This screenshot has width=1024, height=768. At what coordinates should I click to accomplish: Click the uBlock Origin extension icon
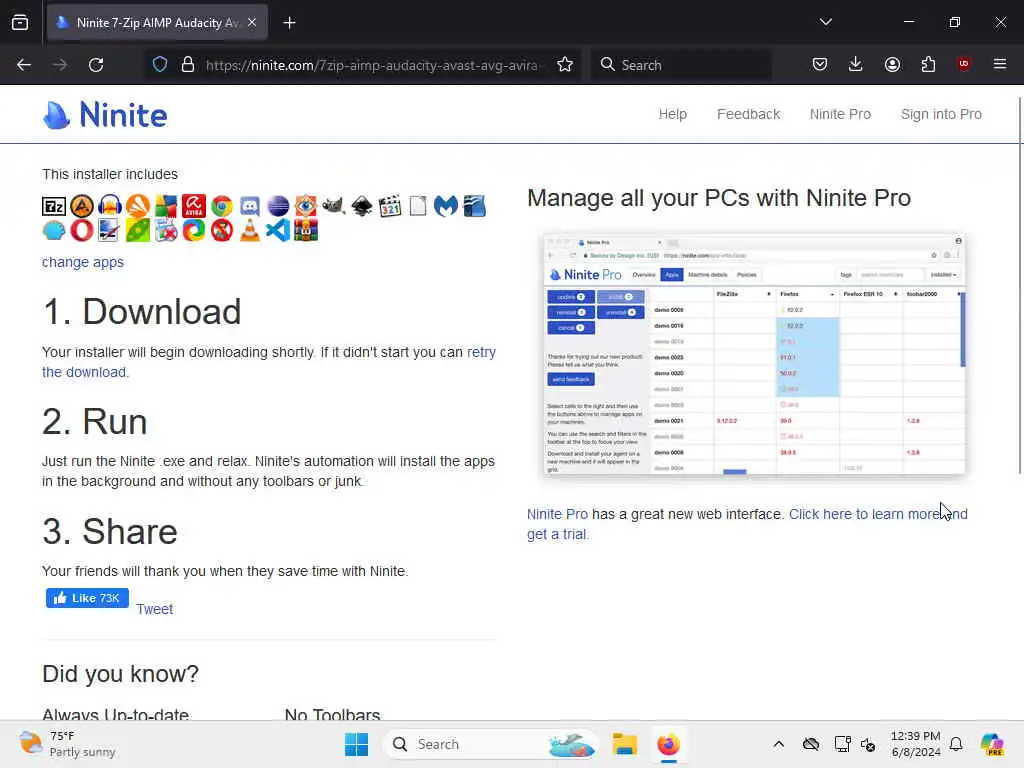pyautogui.click(x=964, y=65)
